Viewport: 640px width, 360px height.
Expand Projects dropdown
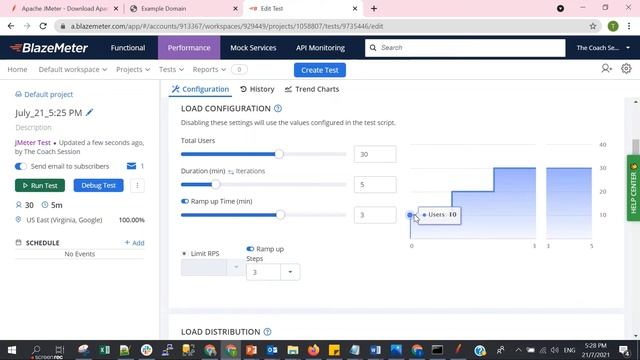click(133, 69)
